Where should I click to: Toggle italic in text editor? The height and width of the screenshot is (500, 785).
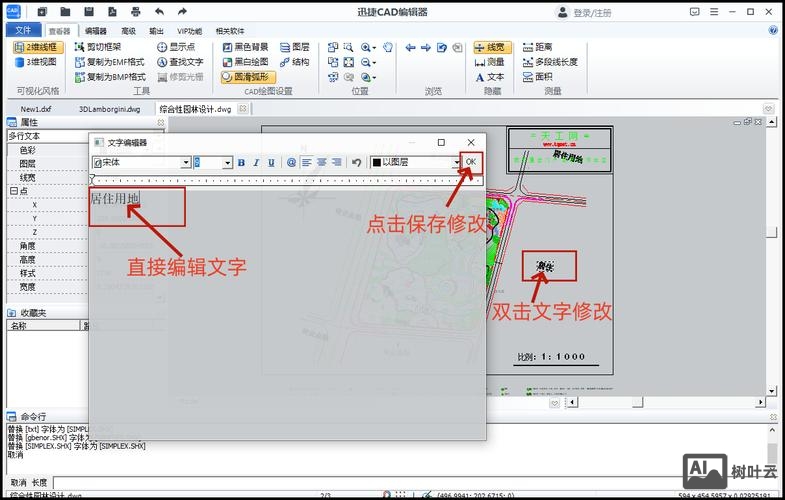coord(256,163)
